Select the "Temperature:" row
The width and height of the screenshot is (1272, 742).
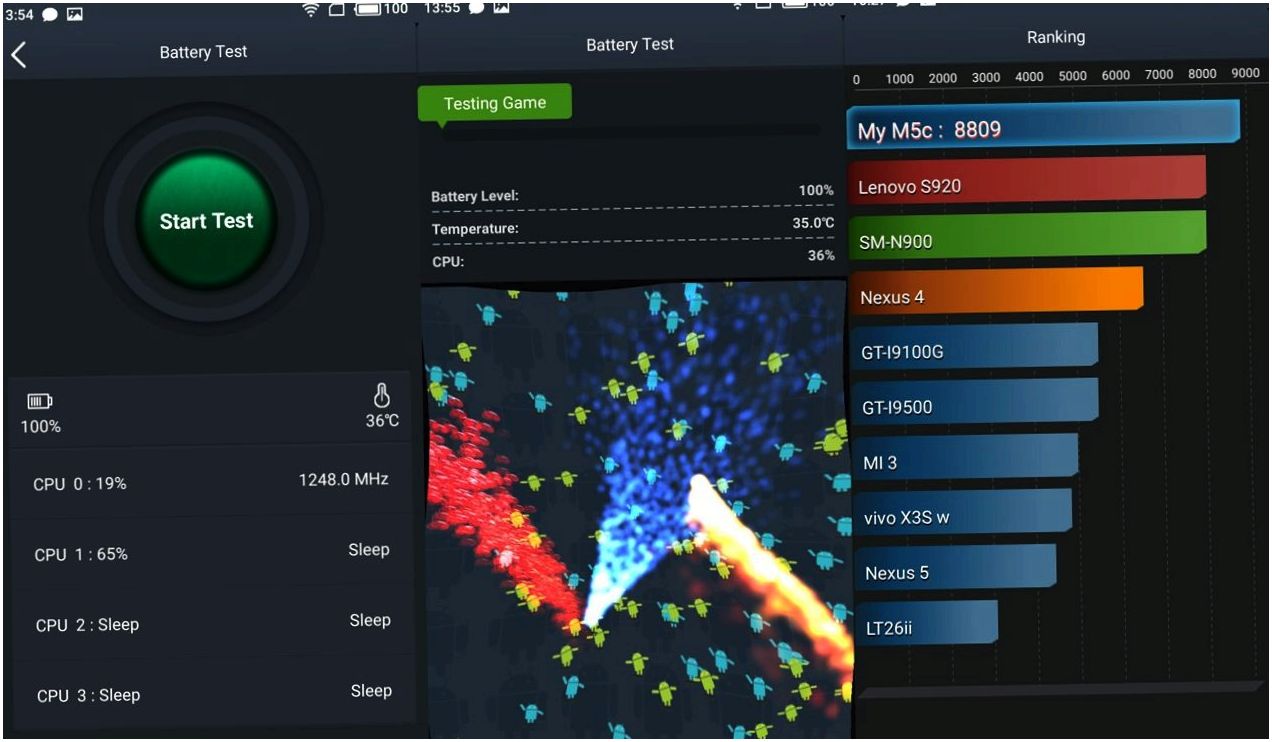point(632,226)
